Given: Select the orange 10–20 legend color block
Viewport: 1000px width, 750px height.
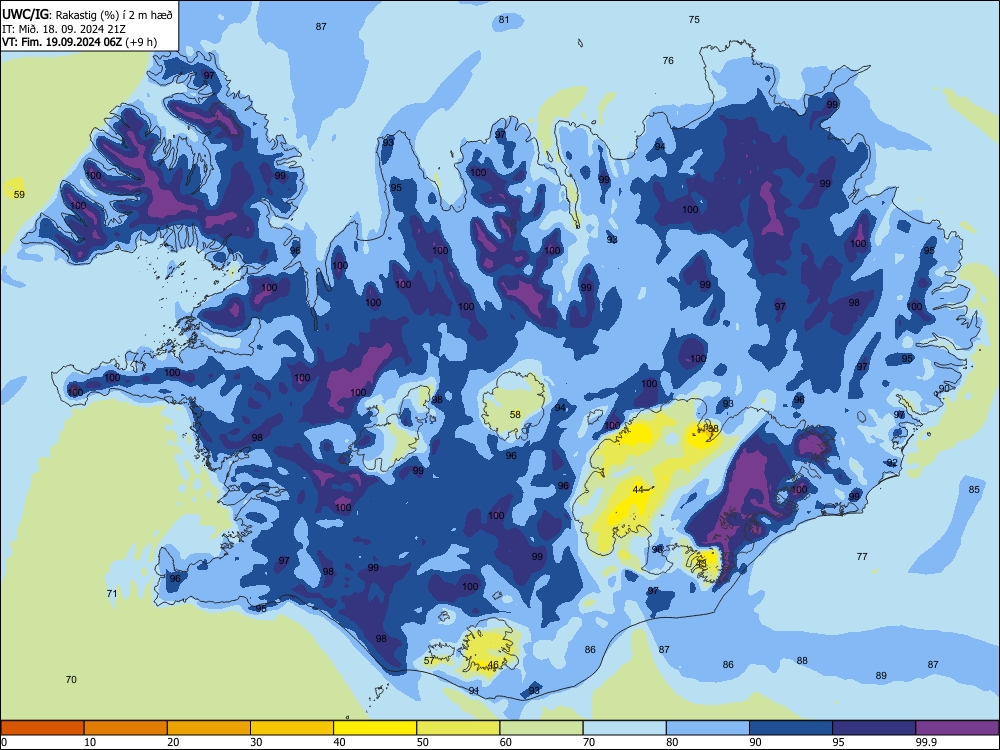Looking at the screenshot, I should [x=126, y=728].
